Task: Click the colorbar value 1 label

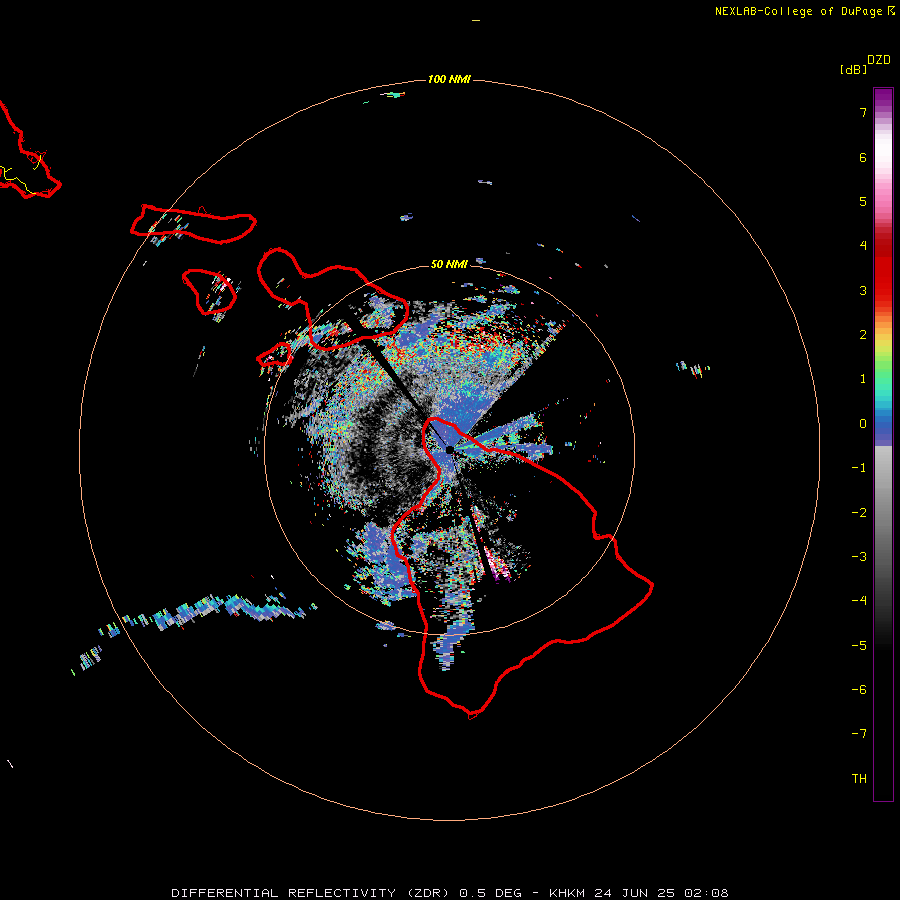Action: click(x=863, y=379)
